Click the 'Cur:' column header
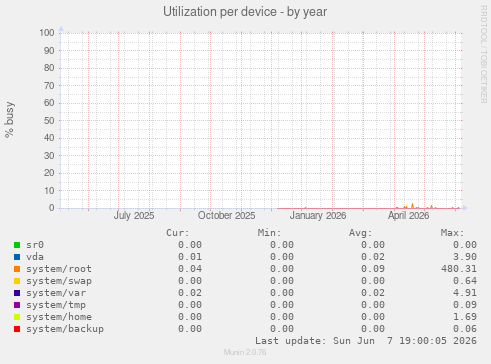Image resolution: width=491 pixels, height=364 pixels. pos(178,233)
